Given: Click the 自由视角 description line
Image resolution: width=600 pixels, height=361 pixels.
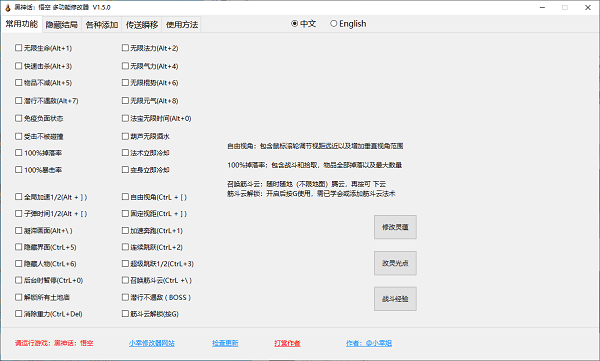Looking at the screenshot, I should coord(315,146).
